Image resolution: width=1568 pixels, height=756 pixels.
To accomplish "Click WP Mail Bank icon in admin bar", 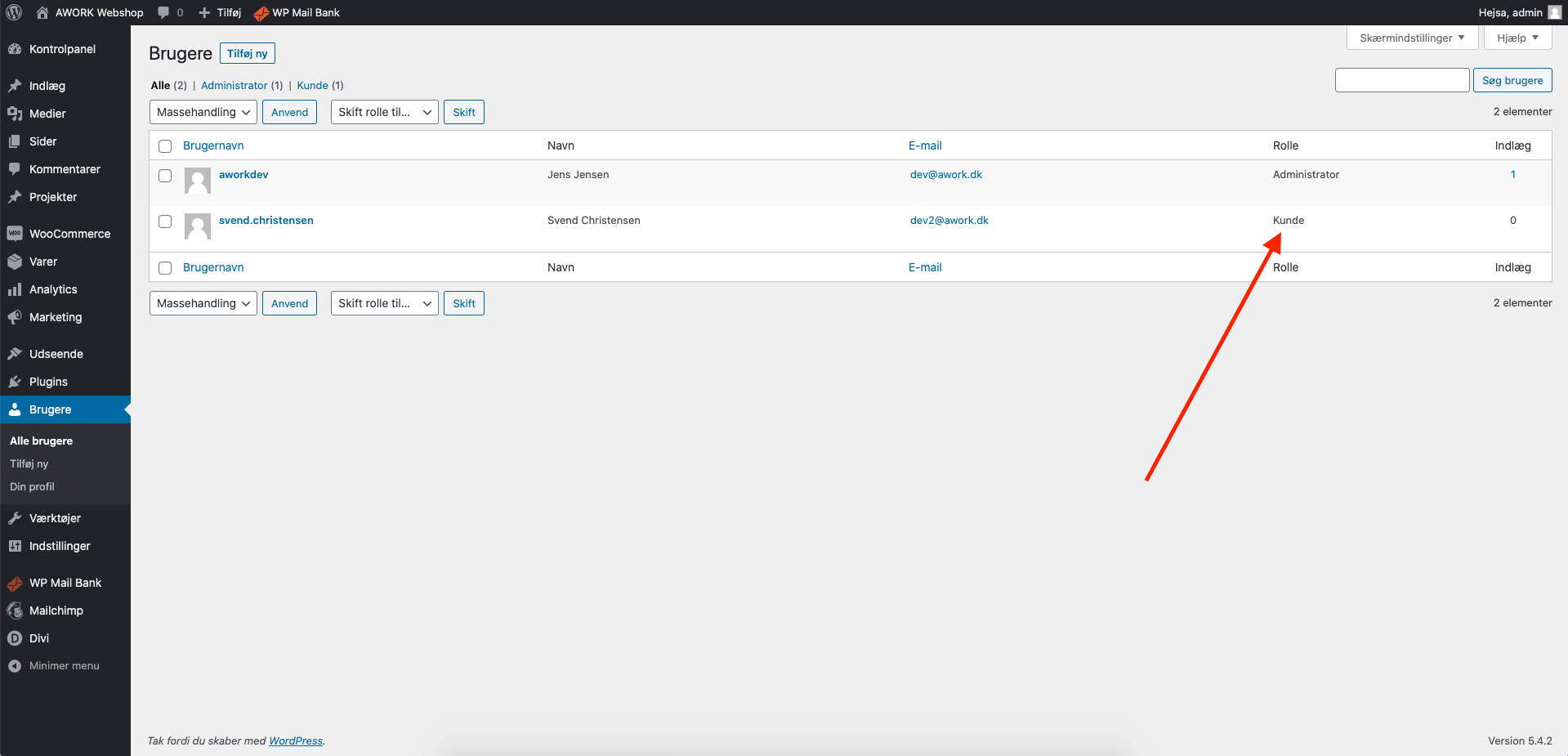I will coord(261,13).
